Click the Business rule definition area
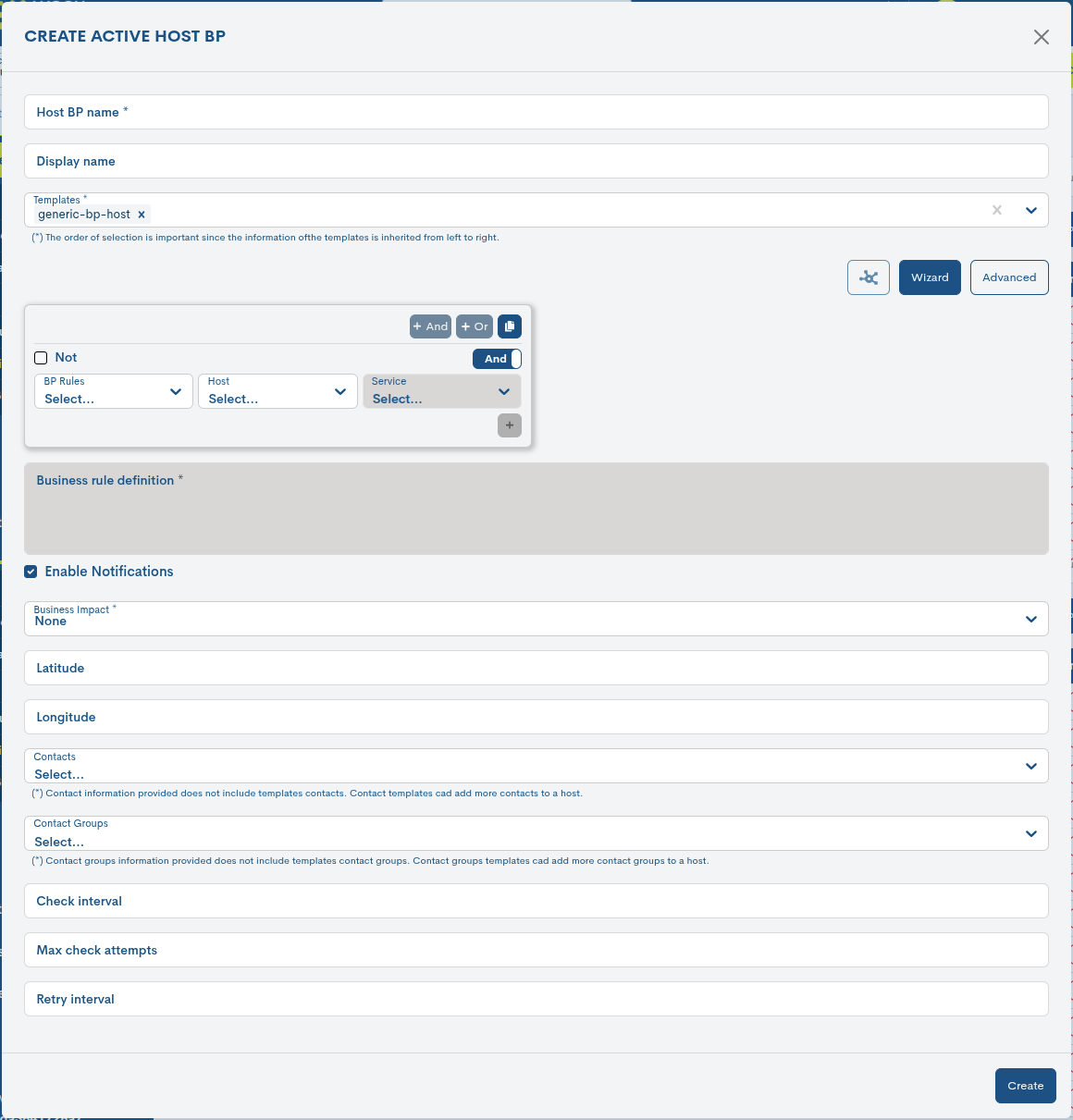The height and width of the screenshot is (1120, 1073). pyautogui.click(x=536, y=509)
